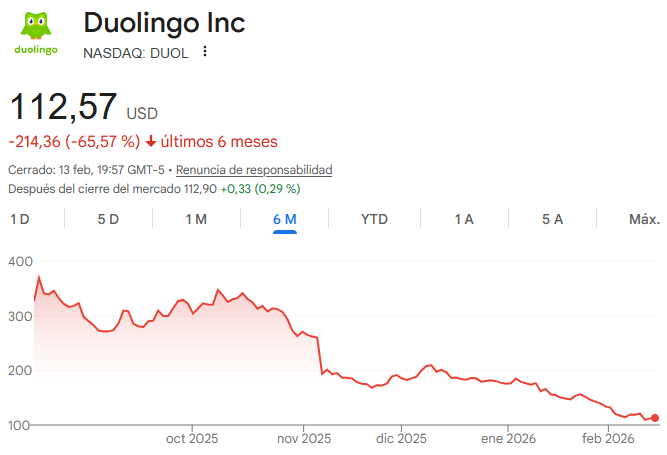This screenshot has height=455, width=667.
Task: Select the Máx. range tab
Action: (644, 219)
